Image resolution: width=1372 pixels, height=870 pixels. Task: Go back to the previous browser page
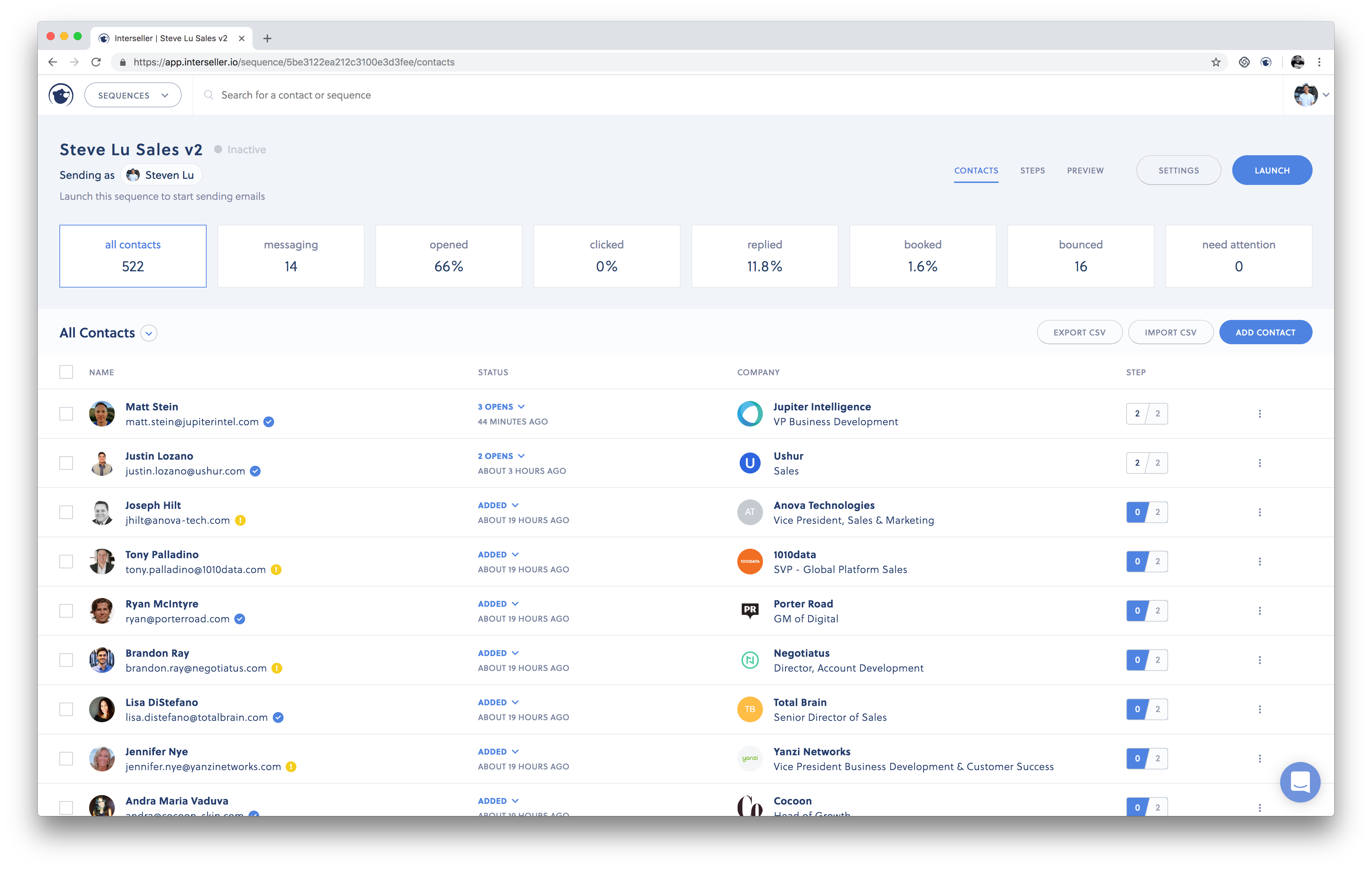[52, 62]
